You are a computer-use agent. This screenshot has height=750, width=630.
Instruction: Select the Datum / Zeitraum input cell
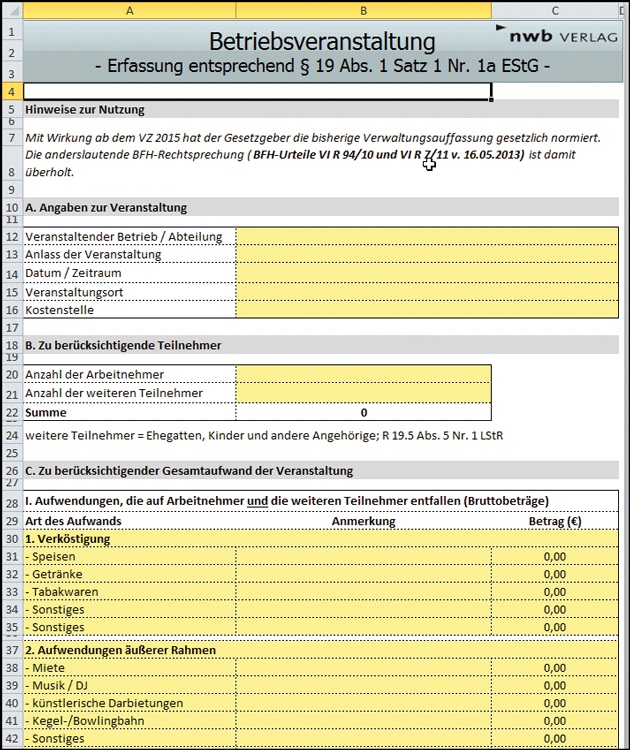point(427,273)
